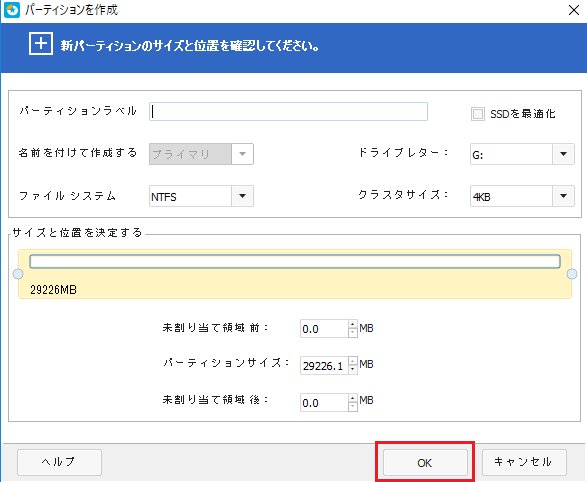The image size is (587, 482).
Task: Click the plus icon in the blue header
Action: point(41,44)
